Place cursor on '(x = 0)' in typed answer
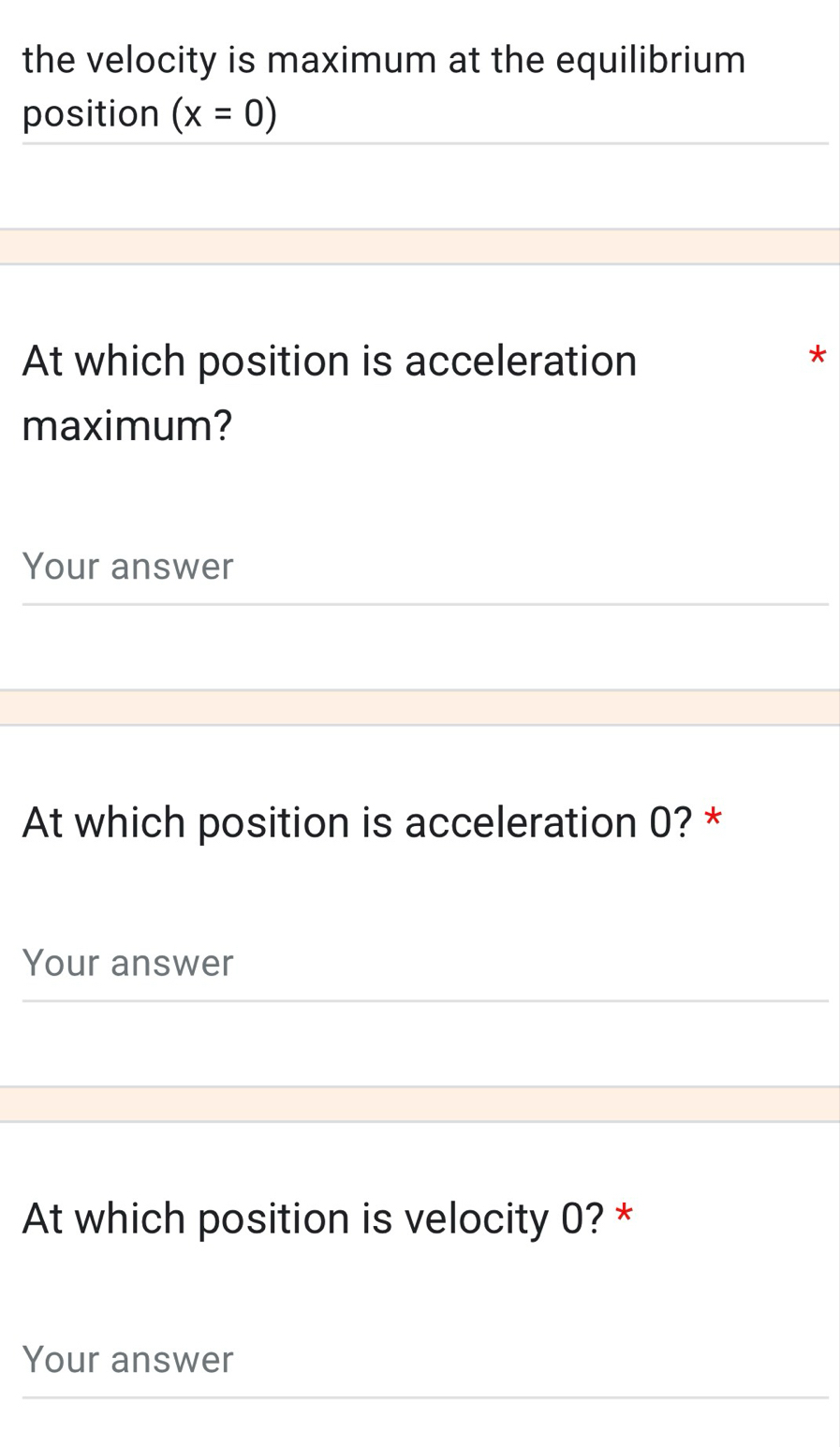Screen dimensions: 840x1447 pos(225,114)
